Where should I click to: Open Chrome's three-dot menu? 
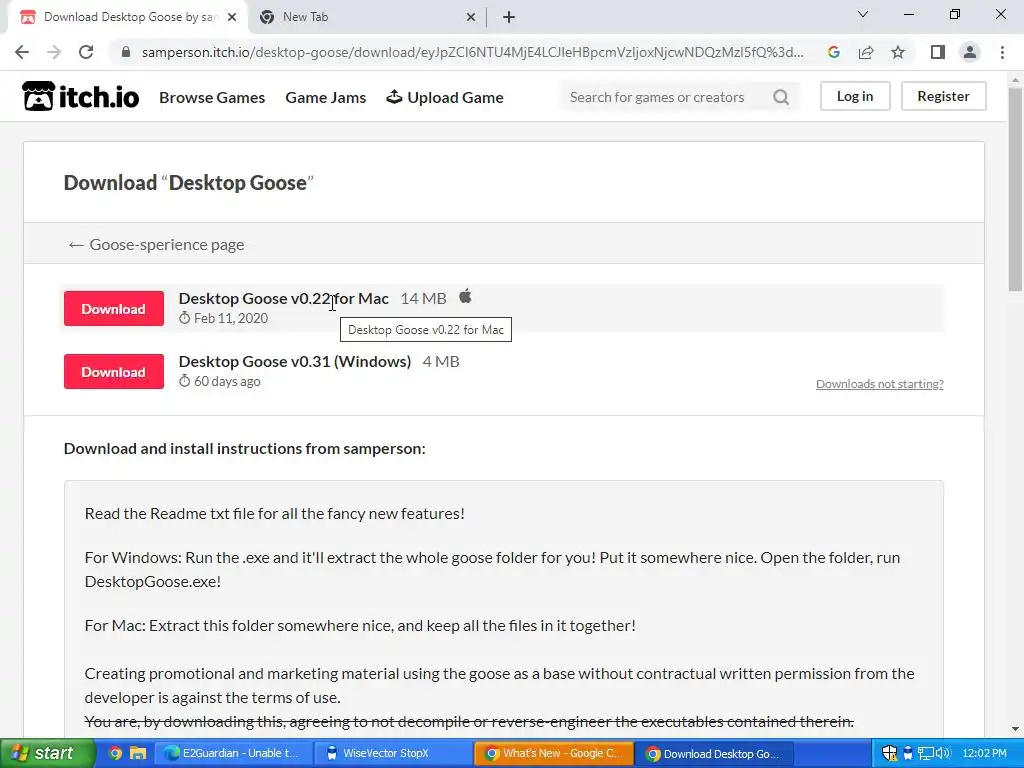click(x=1002, y=52)
